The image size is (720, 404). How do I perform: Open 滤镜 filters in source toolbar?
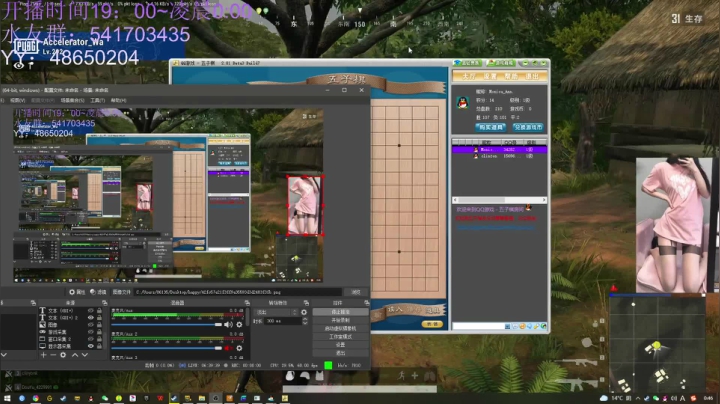(98, 292)
